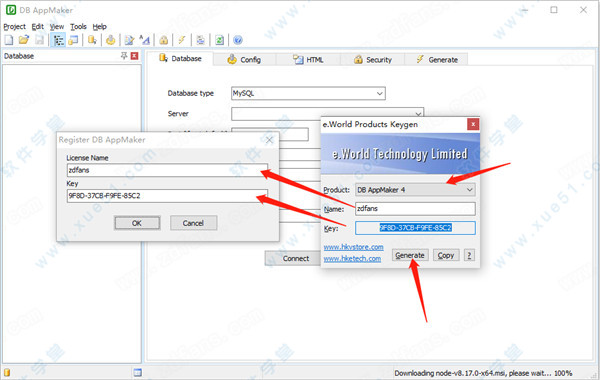Click the Generate button in keygen

(410, 255)
